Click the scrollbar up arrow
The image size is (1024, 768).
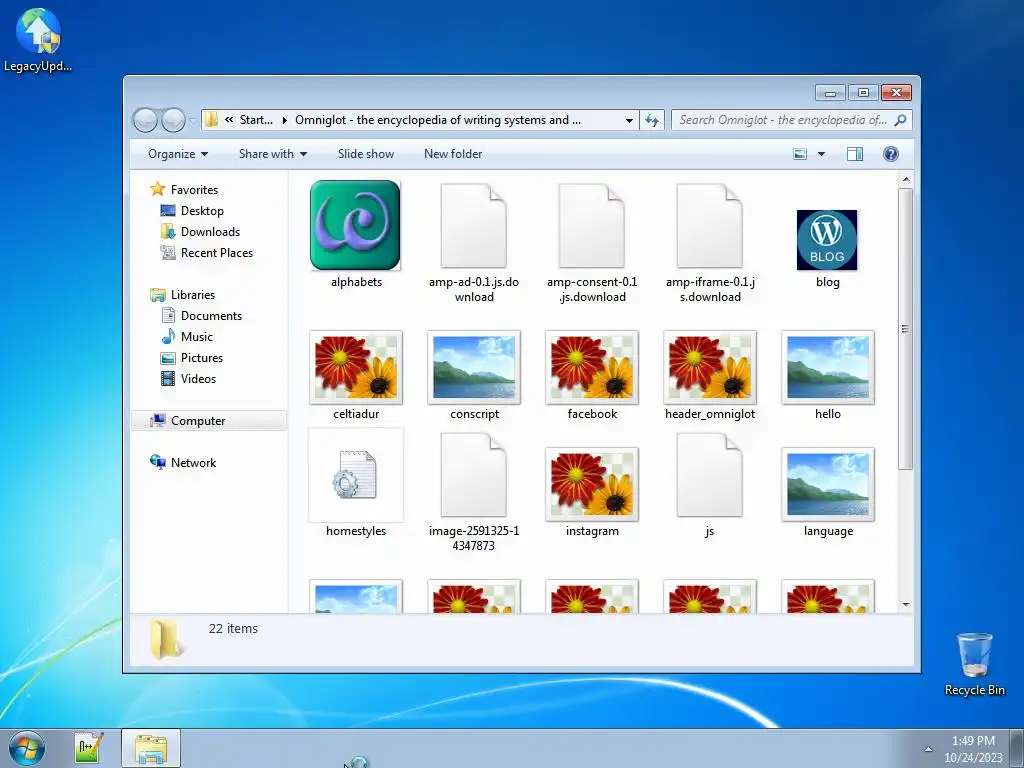pos(906,179)
